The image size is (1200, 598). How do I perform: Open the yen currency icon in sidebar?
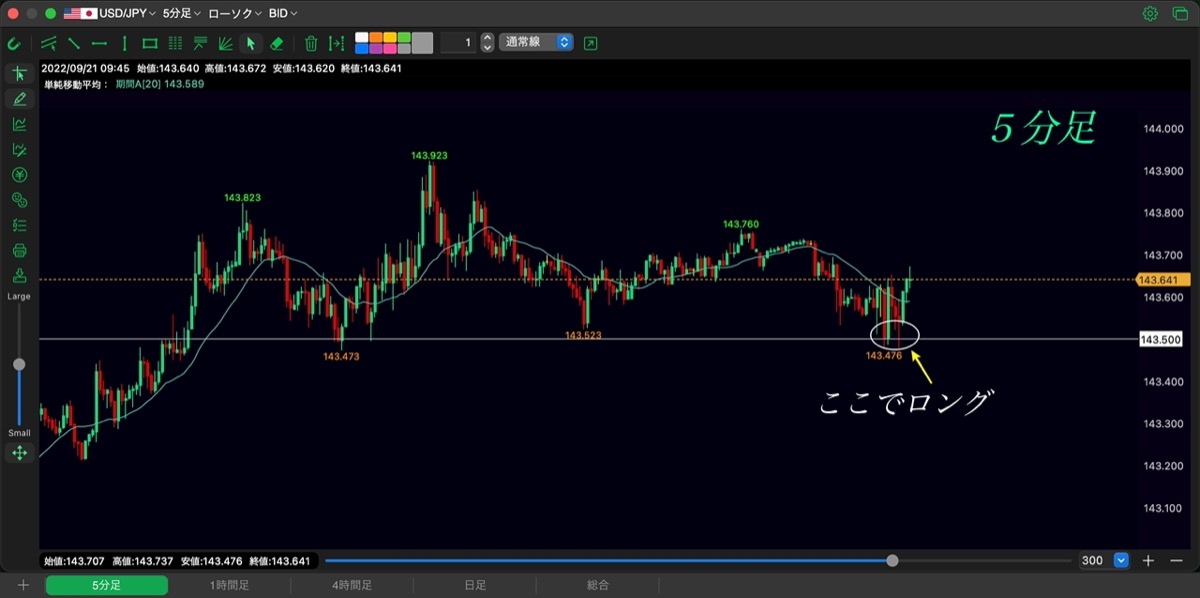point(19,175)
